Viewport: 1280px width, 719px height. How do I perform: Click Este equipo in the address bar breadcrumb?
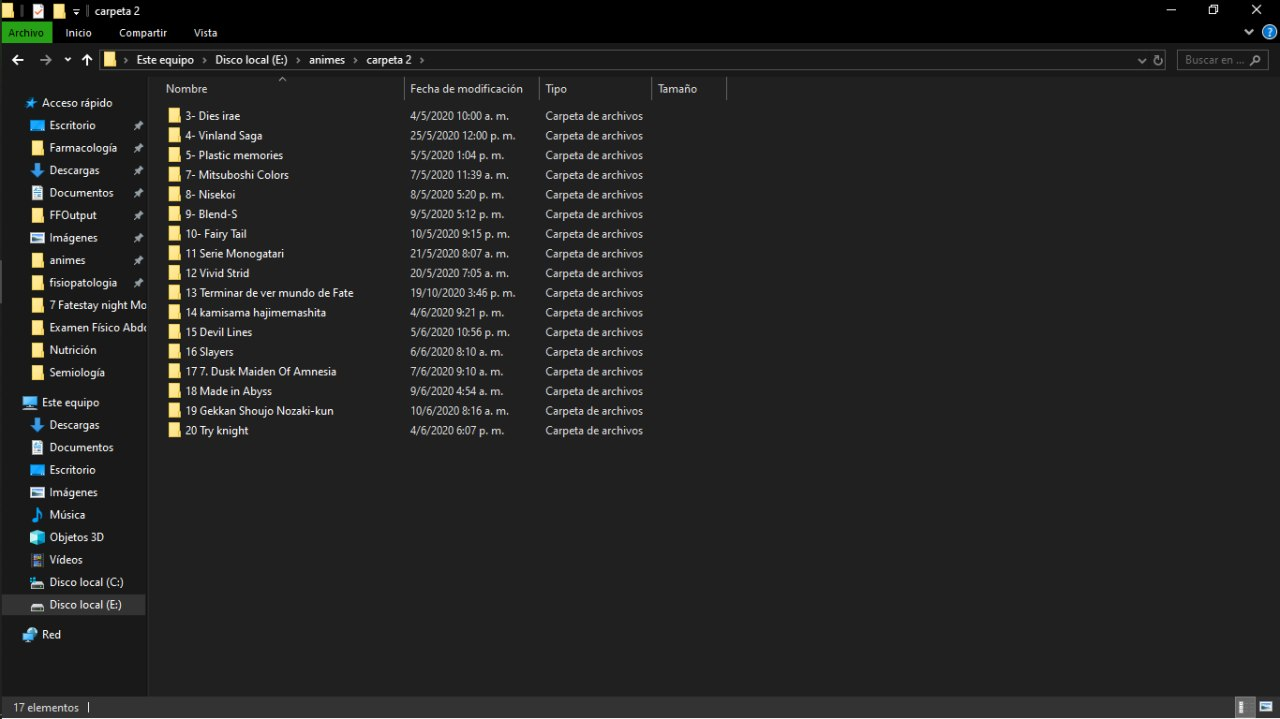[165, 60]
